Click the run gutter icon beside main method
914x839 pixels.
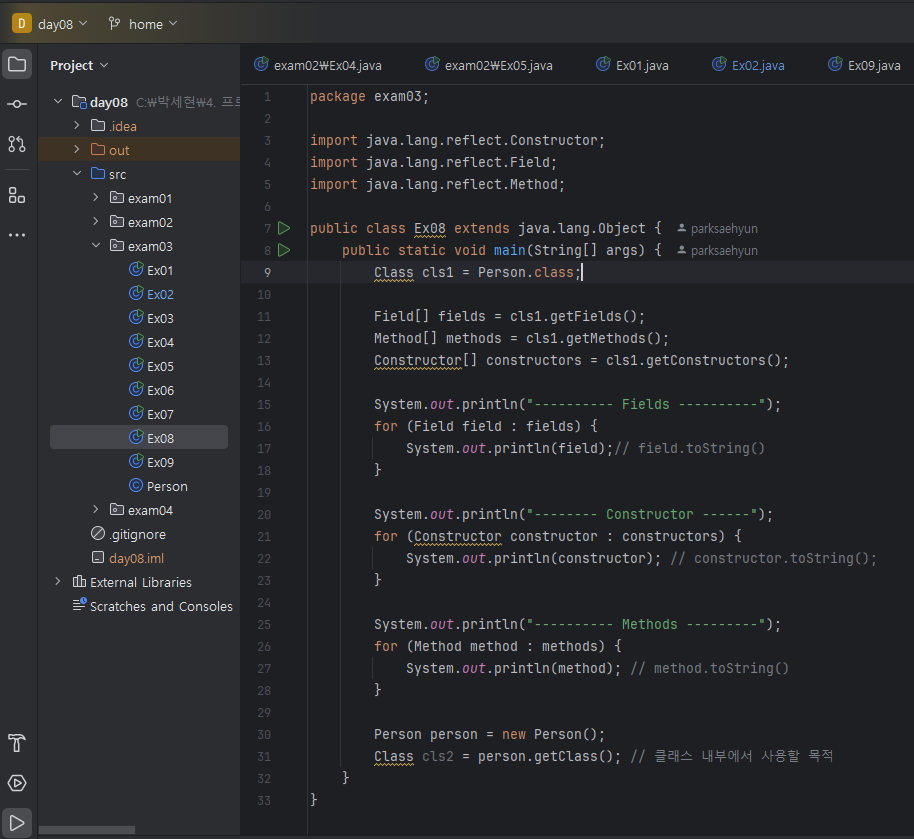(x=284, y=250)
